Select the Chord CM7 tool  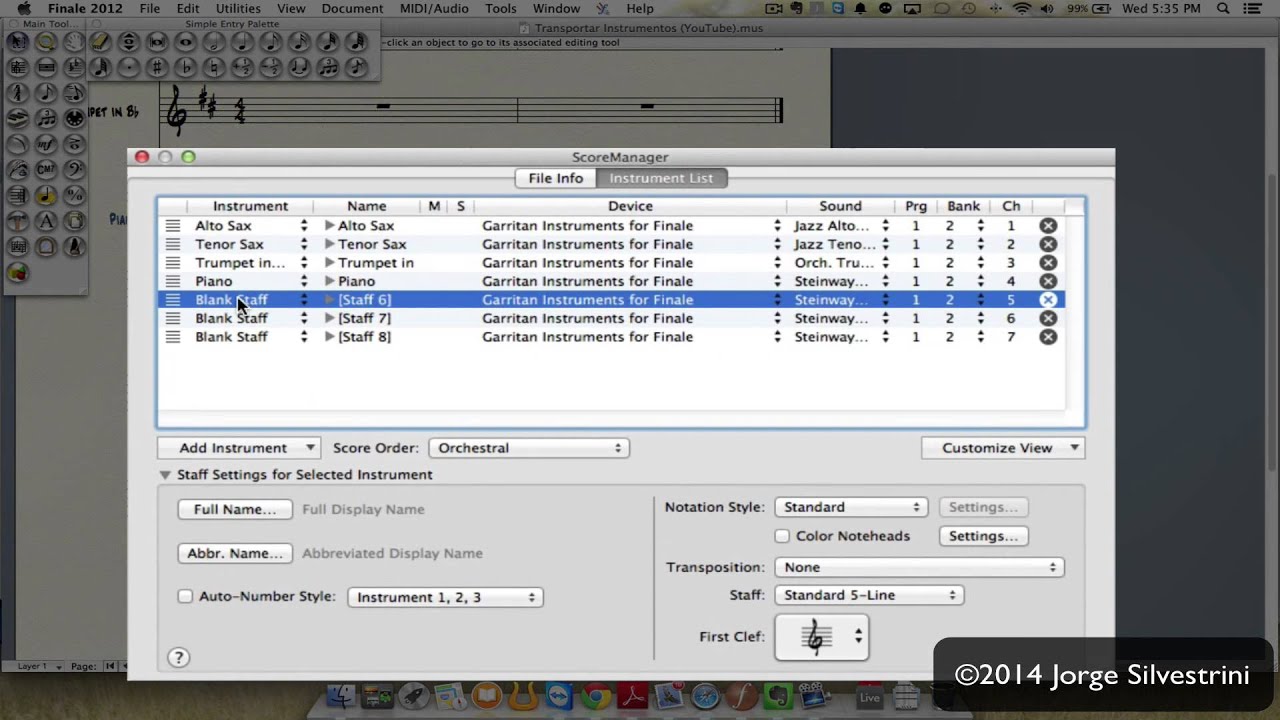(46, 169)
